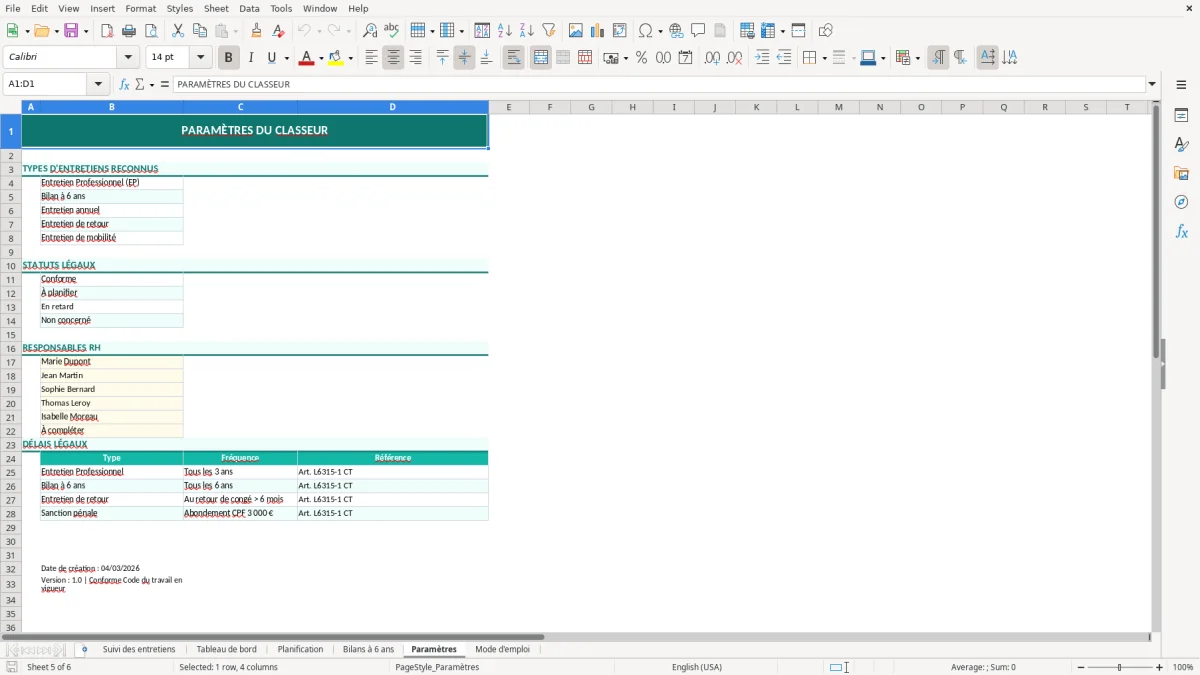Open Find and Replace tool
Image resolution: width=1200 pixels, height=675 pixels.
[x=370, y=31]
